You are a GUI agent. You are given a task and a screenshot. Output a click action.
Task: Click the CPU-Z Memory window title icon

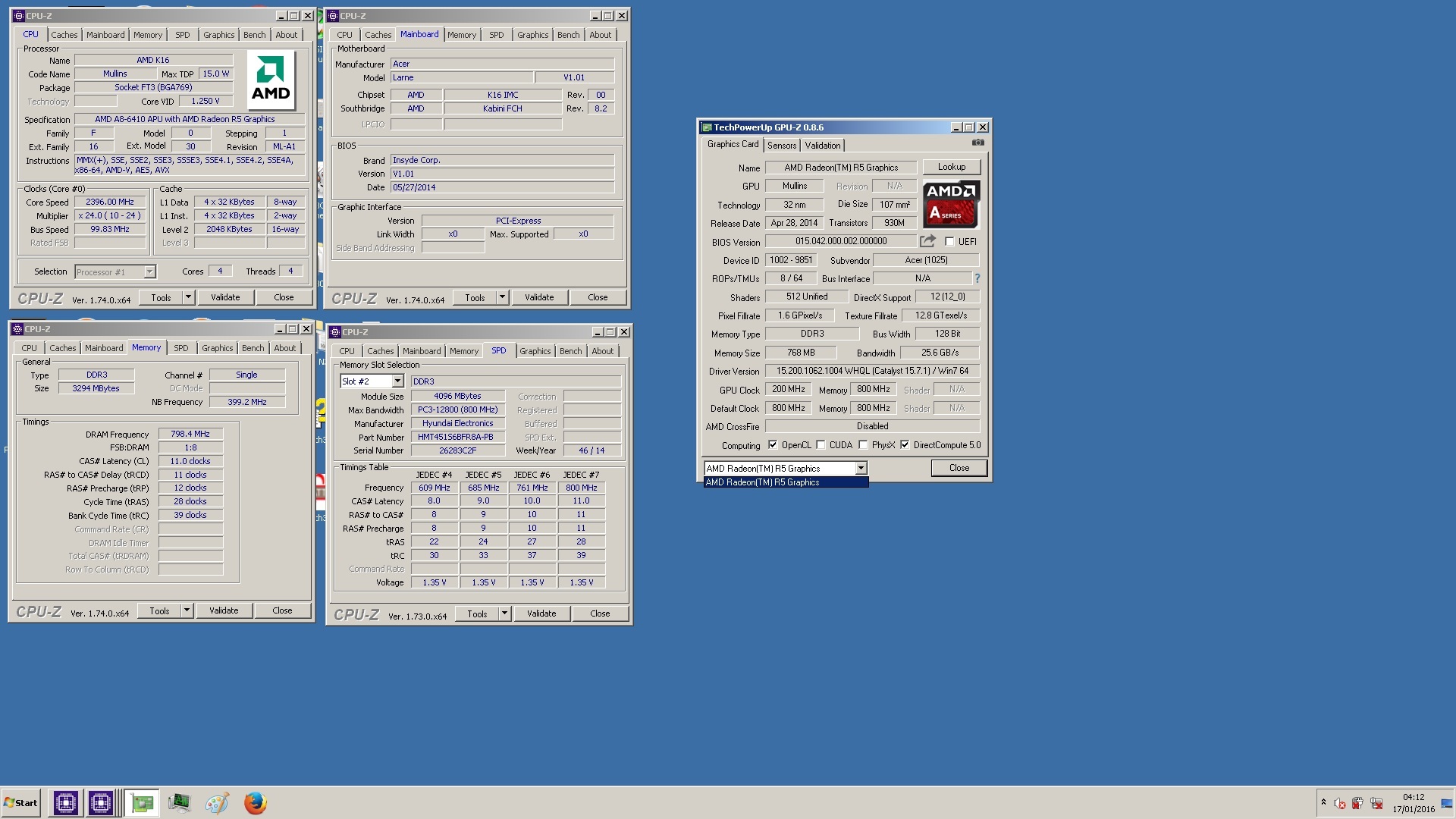pyautogui.click(x=17, y=329)
